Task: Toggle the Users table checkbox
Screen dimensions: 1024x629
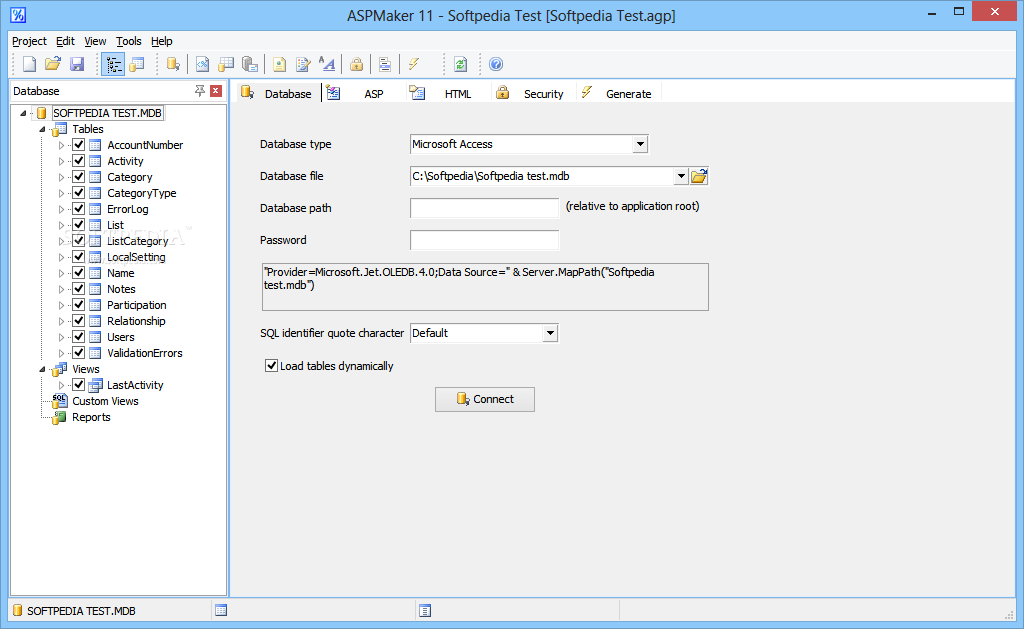Action: tap(78, 336)
